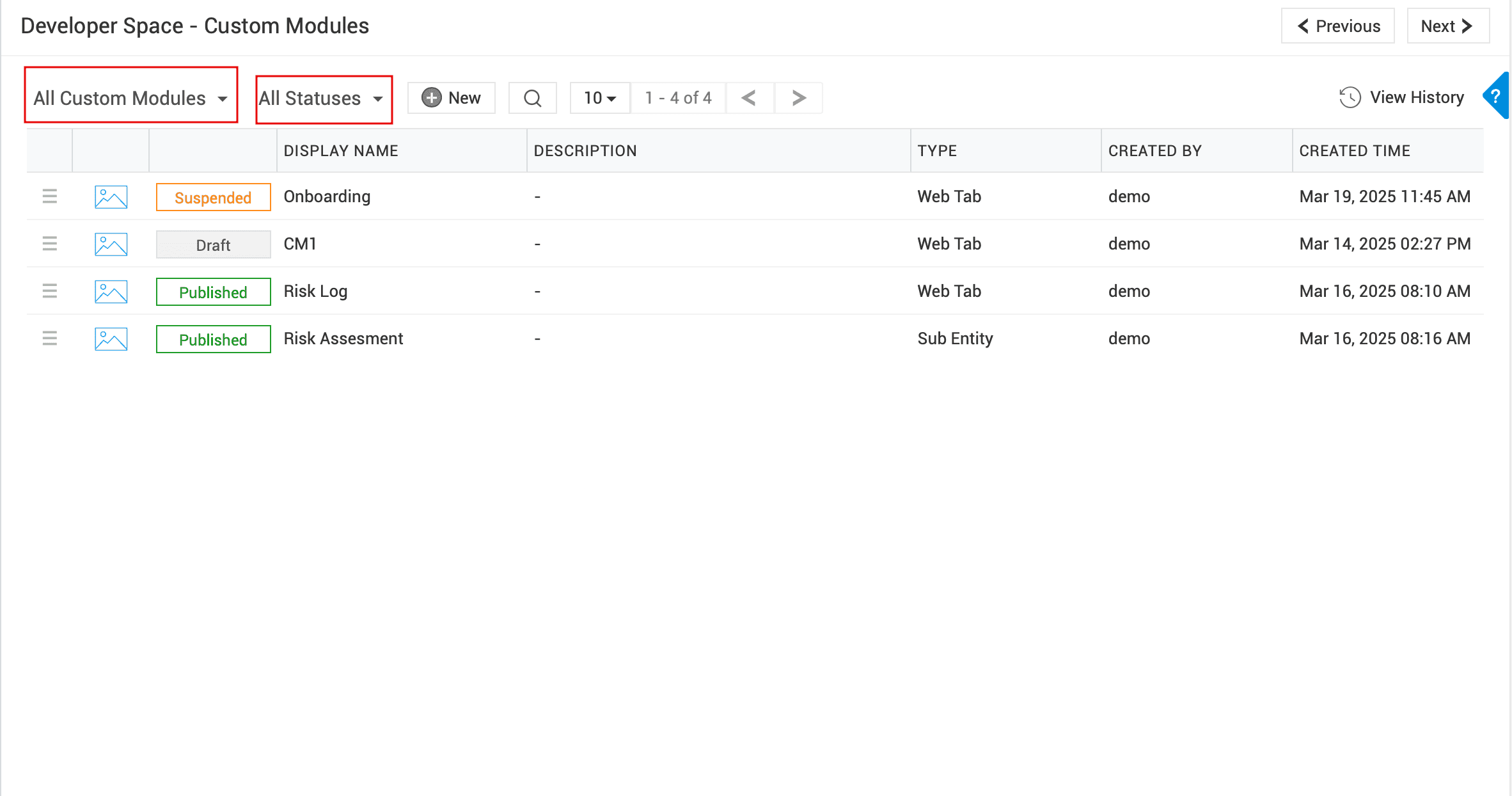Click CREATED TIME column header
This screenshot has width=1512, height=796.
pyautogui.click(x=1354, y=151)
